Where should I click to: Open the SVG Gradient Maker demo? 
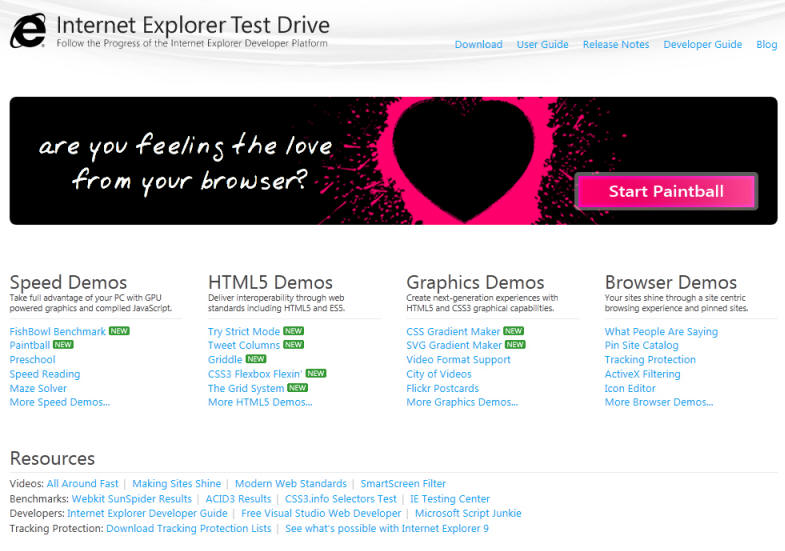coord(454,345)
